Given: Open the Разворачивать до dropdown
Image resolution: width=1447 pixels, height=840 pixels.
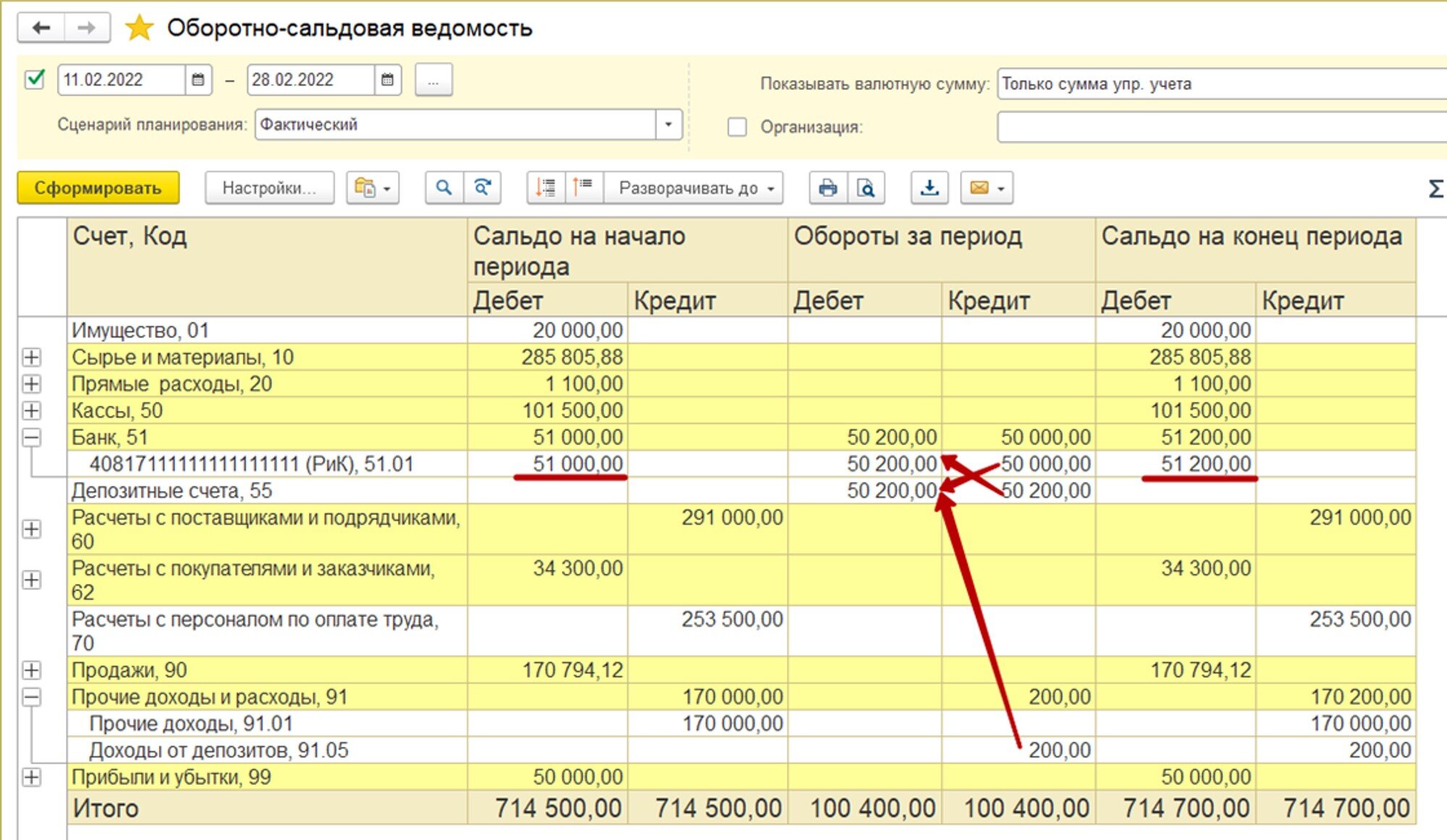Looking at the screenshot, I should click(x=695, y=188).
